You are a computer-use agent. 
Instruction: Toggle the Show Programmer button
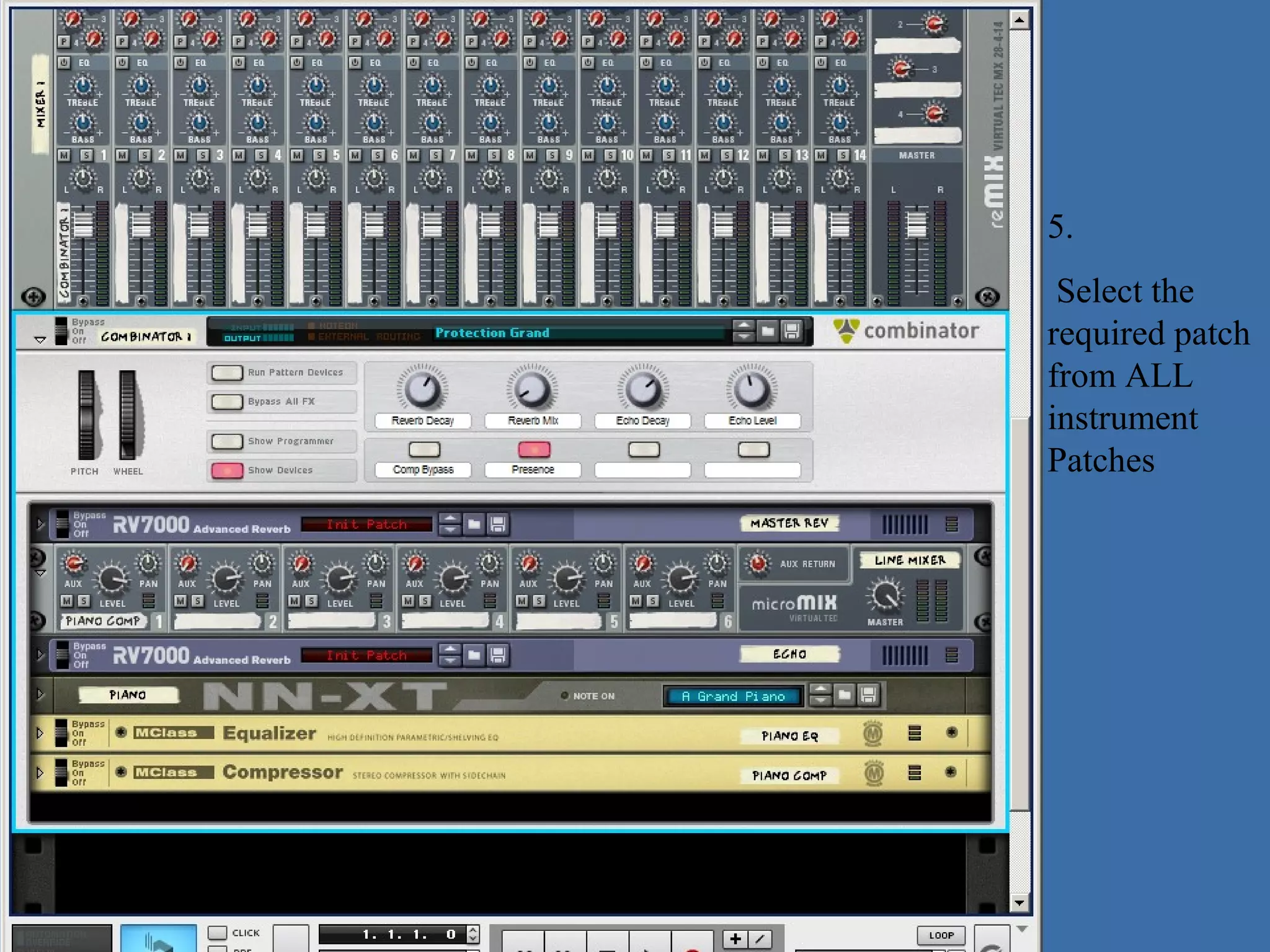click(x=227, y=441)
